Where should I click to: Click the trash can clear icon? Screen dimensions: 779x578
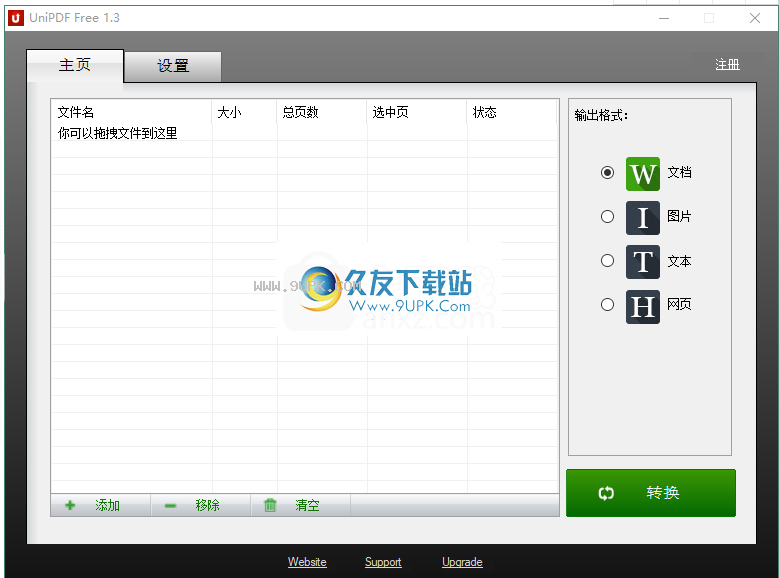click(270, 505)
